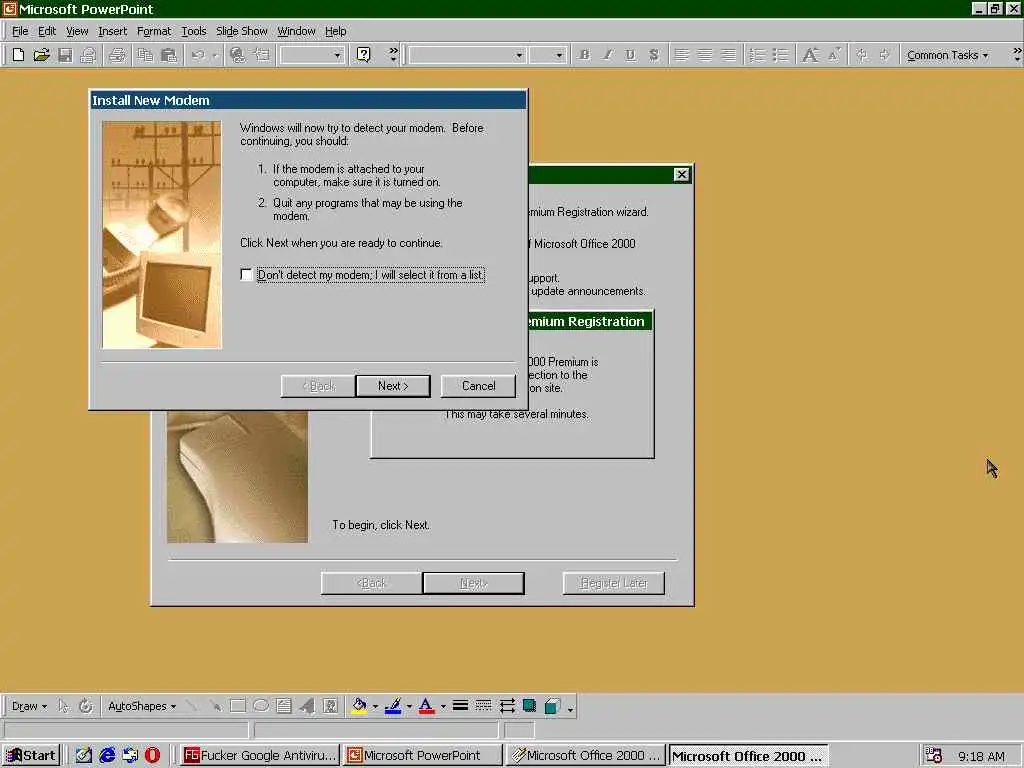
Task: Click the Print icon in the toolbar
Action: (x=117, y=55)
